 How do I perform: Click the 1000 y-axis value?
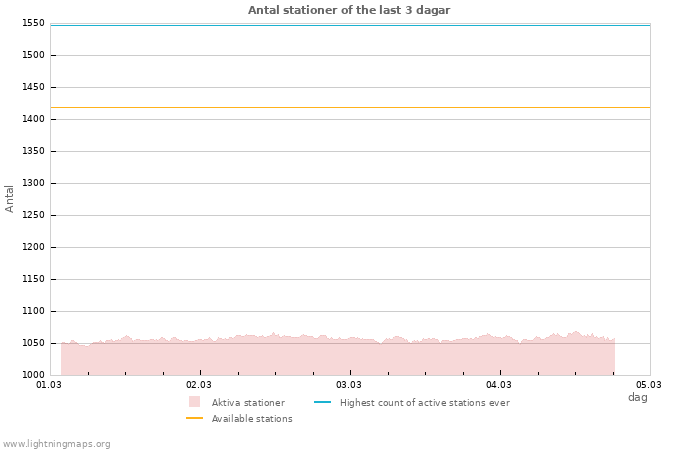pyautogui.click(x=33, y=375)
